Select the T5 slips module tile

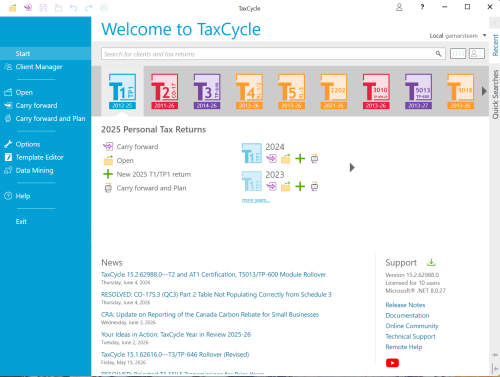click(292, 91)
